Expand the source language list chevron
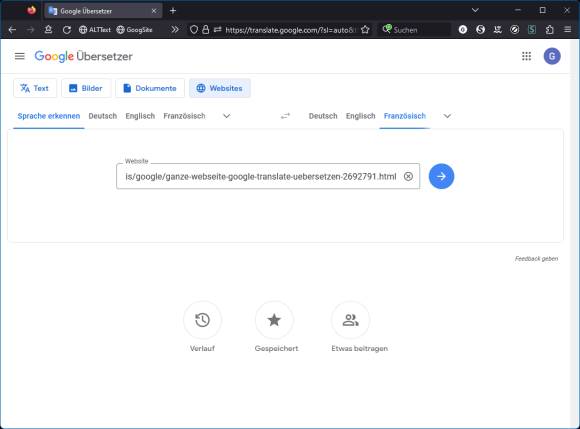The width and height of the screenshot is (580, 429). coord(227,116)
